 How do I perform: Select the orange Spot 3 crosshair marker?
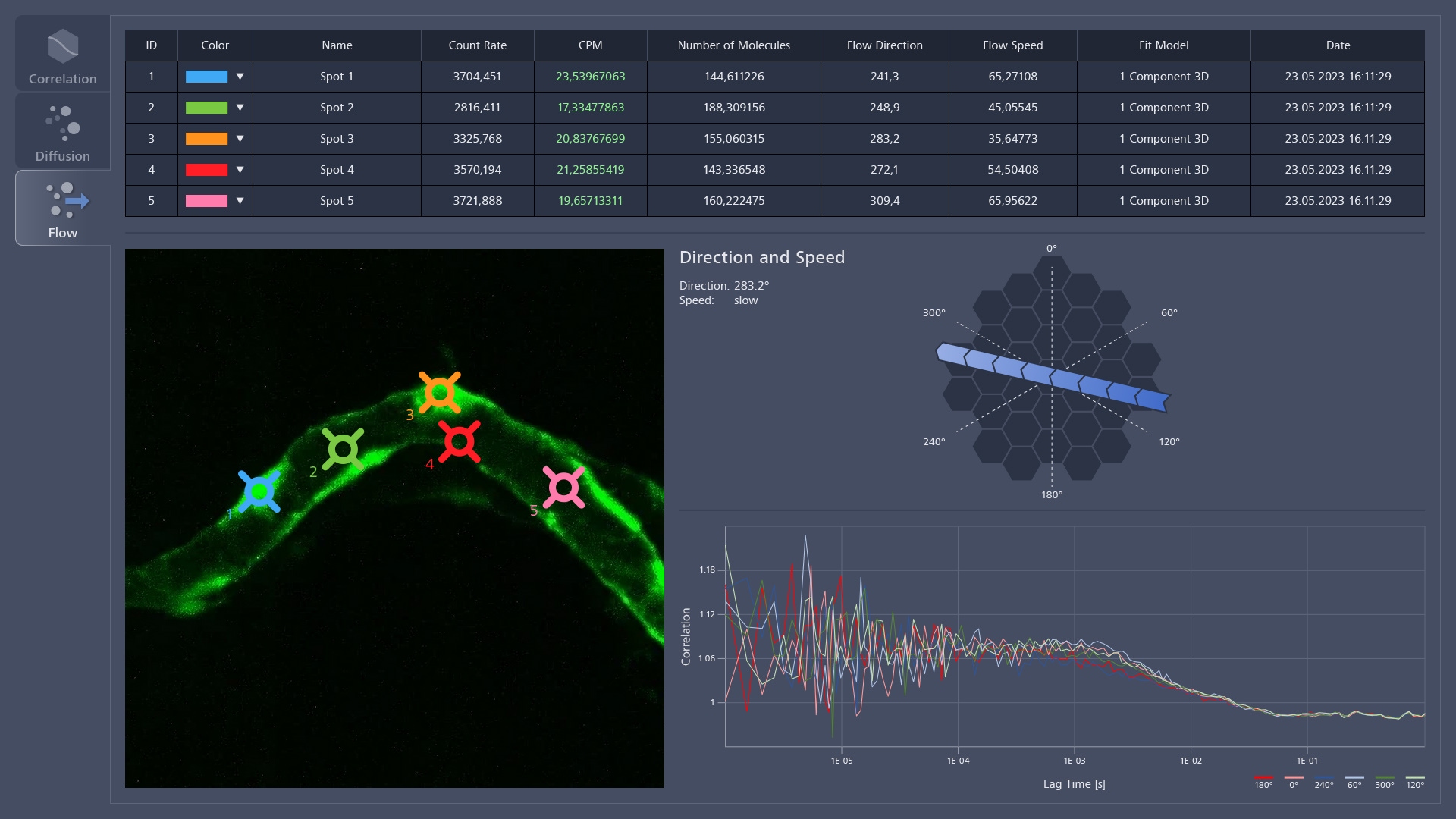pyautogui.click(x=440, y=392)
